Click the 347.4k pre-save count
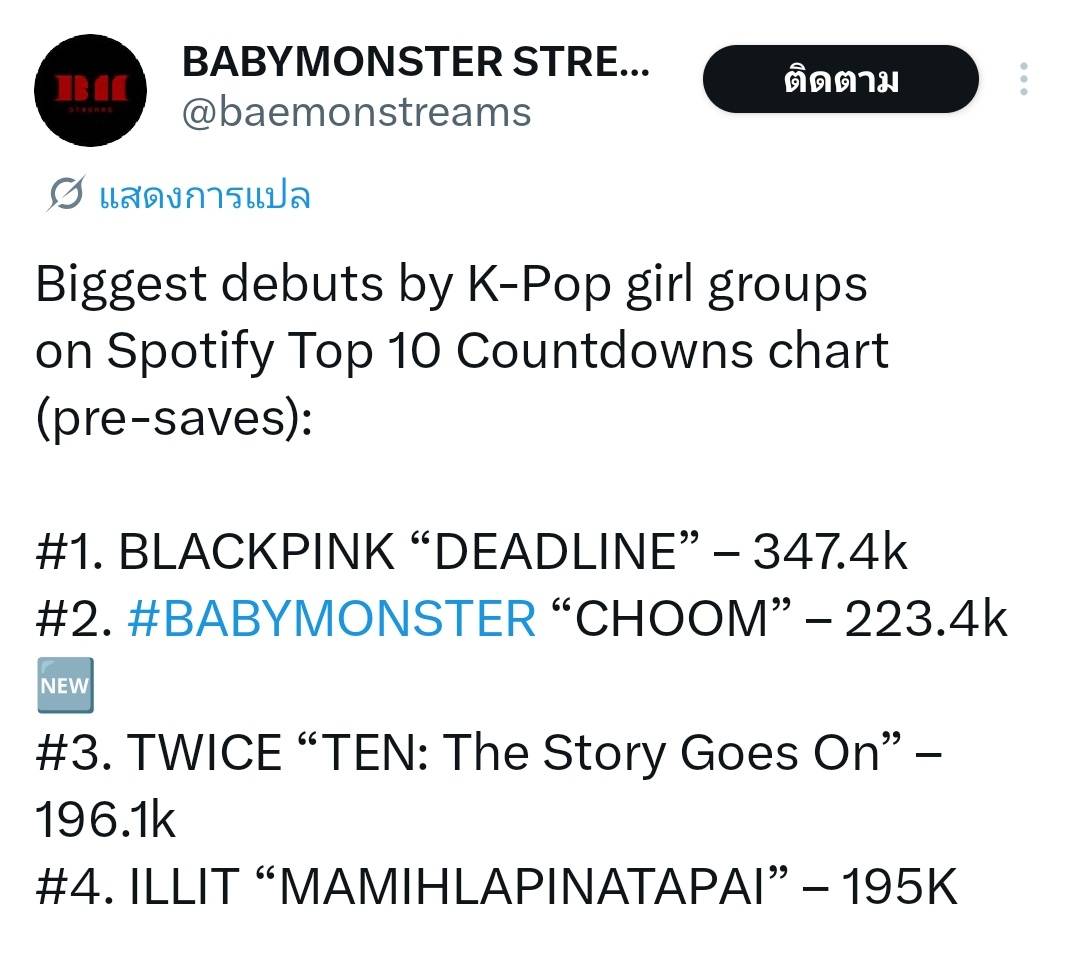 pyautogui.click(x=830, y=552)
